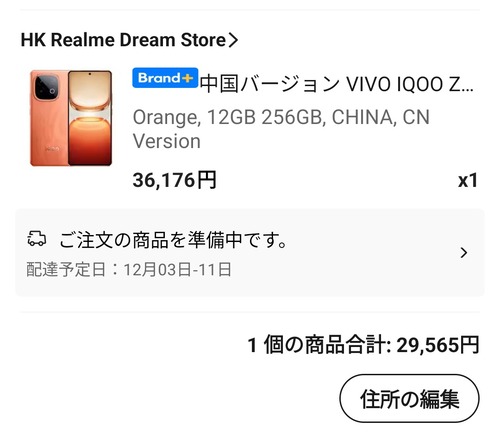Screen dimensions: 500x434
Task: Expand shipping details with the right chevron
Action: coord(464,253)
